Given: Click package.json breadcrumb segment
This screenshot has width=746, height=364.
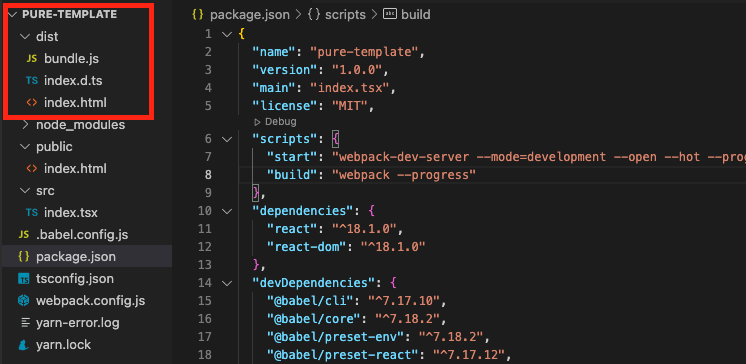Looking at the screenshot, I should coord(250,15).
